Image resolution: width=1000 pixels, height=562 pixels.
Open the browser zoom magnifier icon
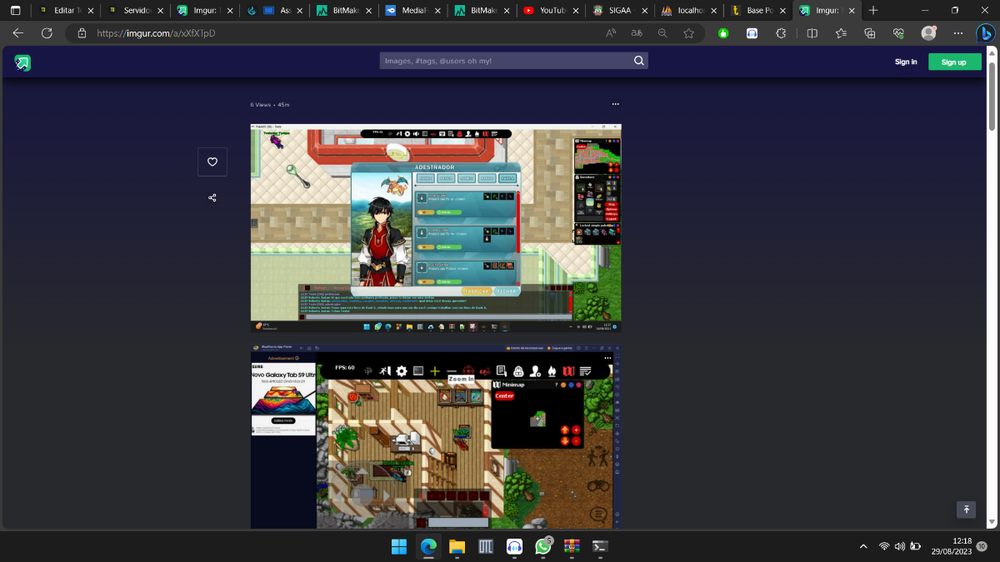coord(662,33)
